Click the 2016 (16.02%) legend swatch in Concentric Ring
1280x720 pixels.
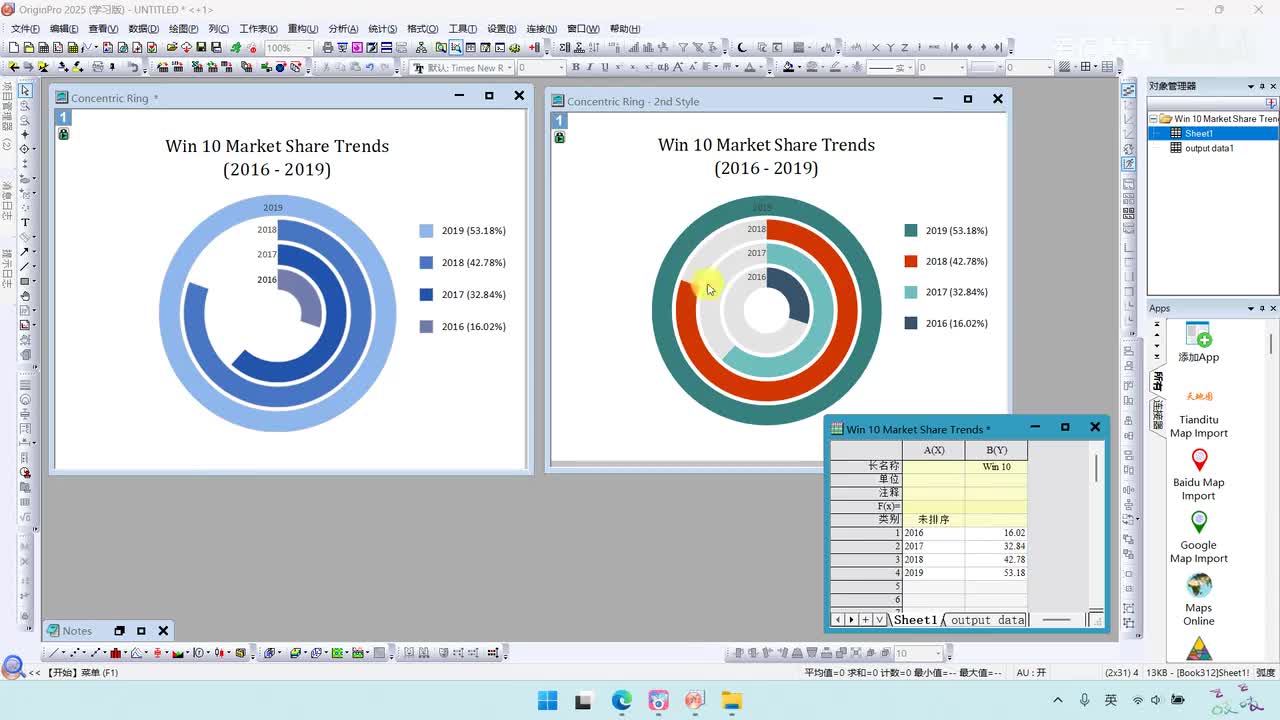coord(427,326)
